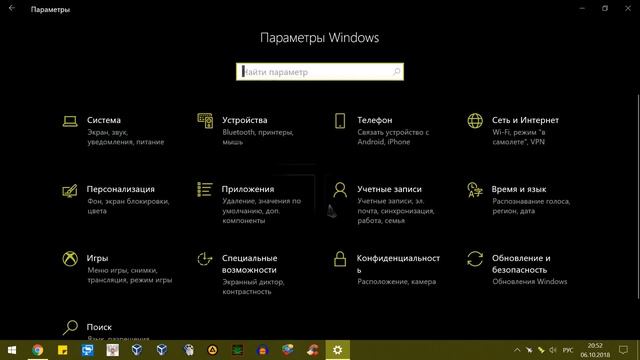
Task: Open Sticky Notes from the taskbar
Action: click(62, 350)
